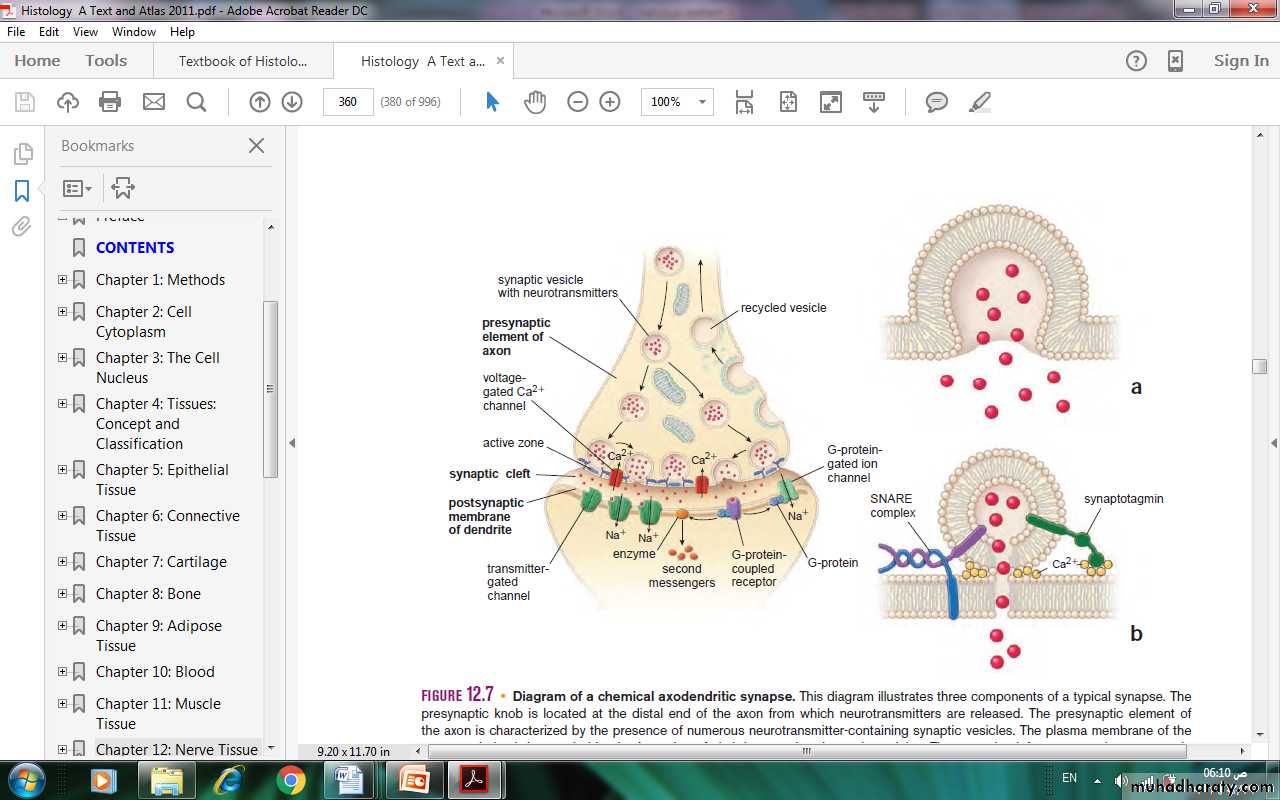Click the page number input field

pyautogui.click(x=348, y=102)
